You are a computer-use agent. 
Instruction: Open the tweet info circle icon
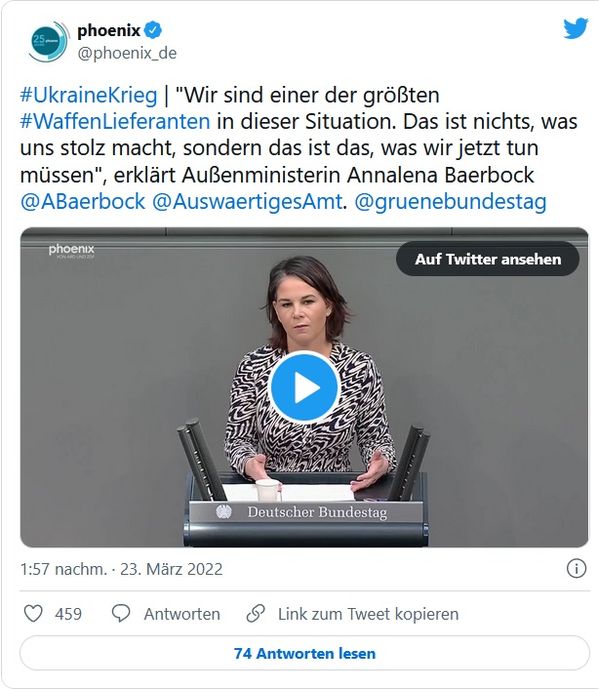(576, 569)
